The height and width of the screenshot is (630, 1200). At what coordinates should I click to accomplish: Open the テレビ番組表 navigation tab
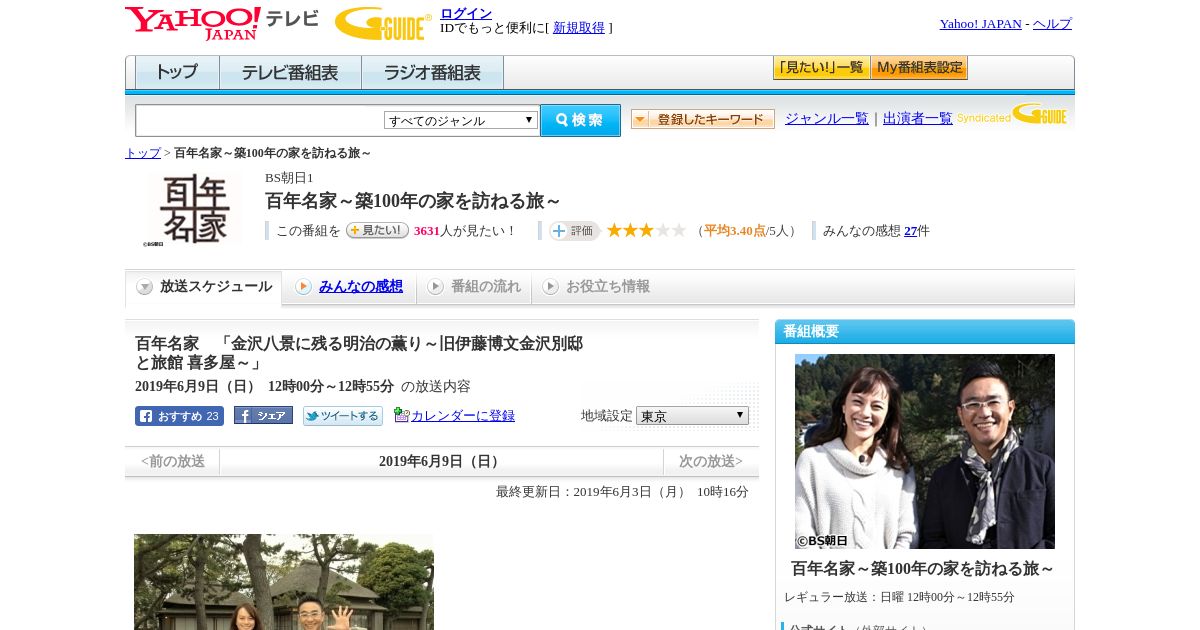tap(290, 73)
